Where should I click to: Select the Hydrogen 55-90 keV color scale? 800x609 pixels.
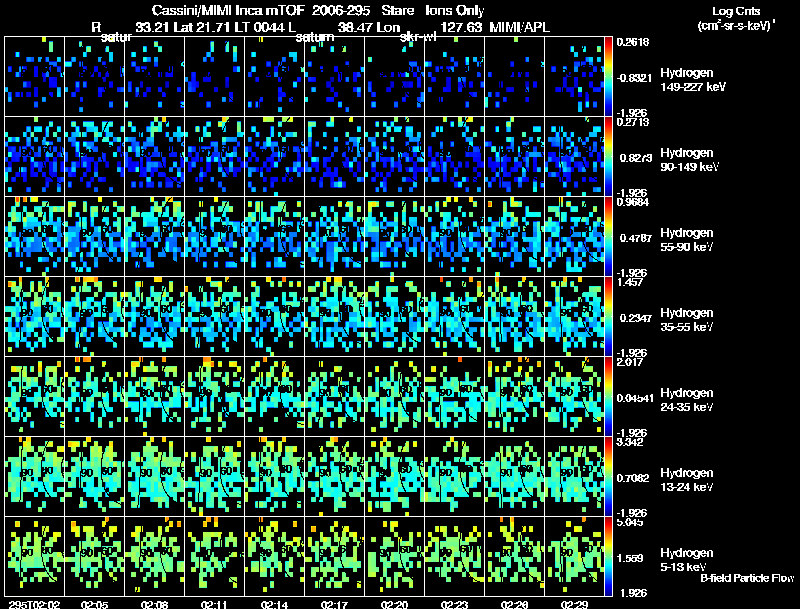[608, 237]
